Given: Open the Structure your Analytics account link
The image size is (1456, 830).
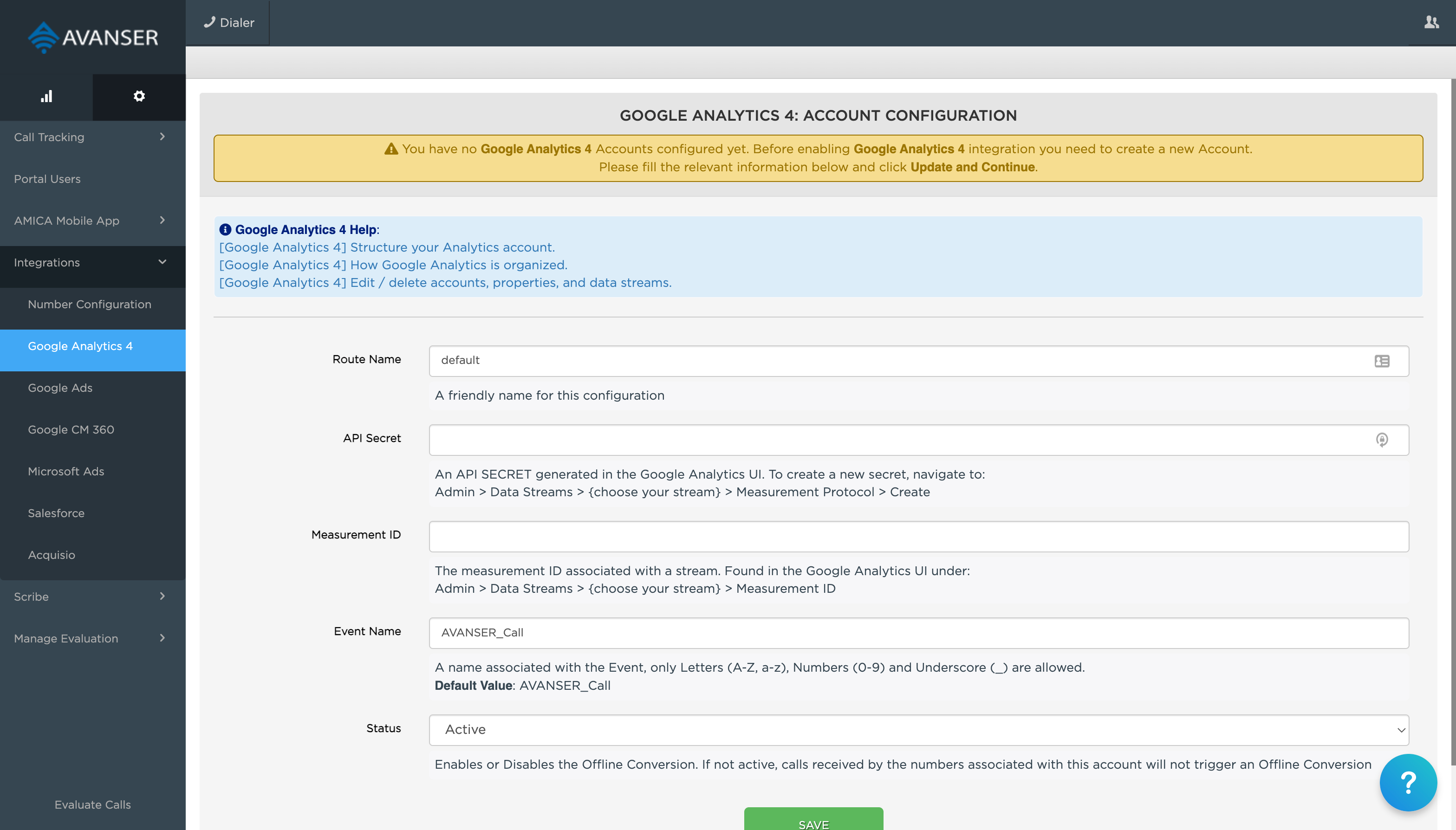Looking at the screenshot, I should (387, 247).
